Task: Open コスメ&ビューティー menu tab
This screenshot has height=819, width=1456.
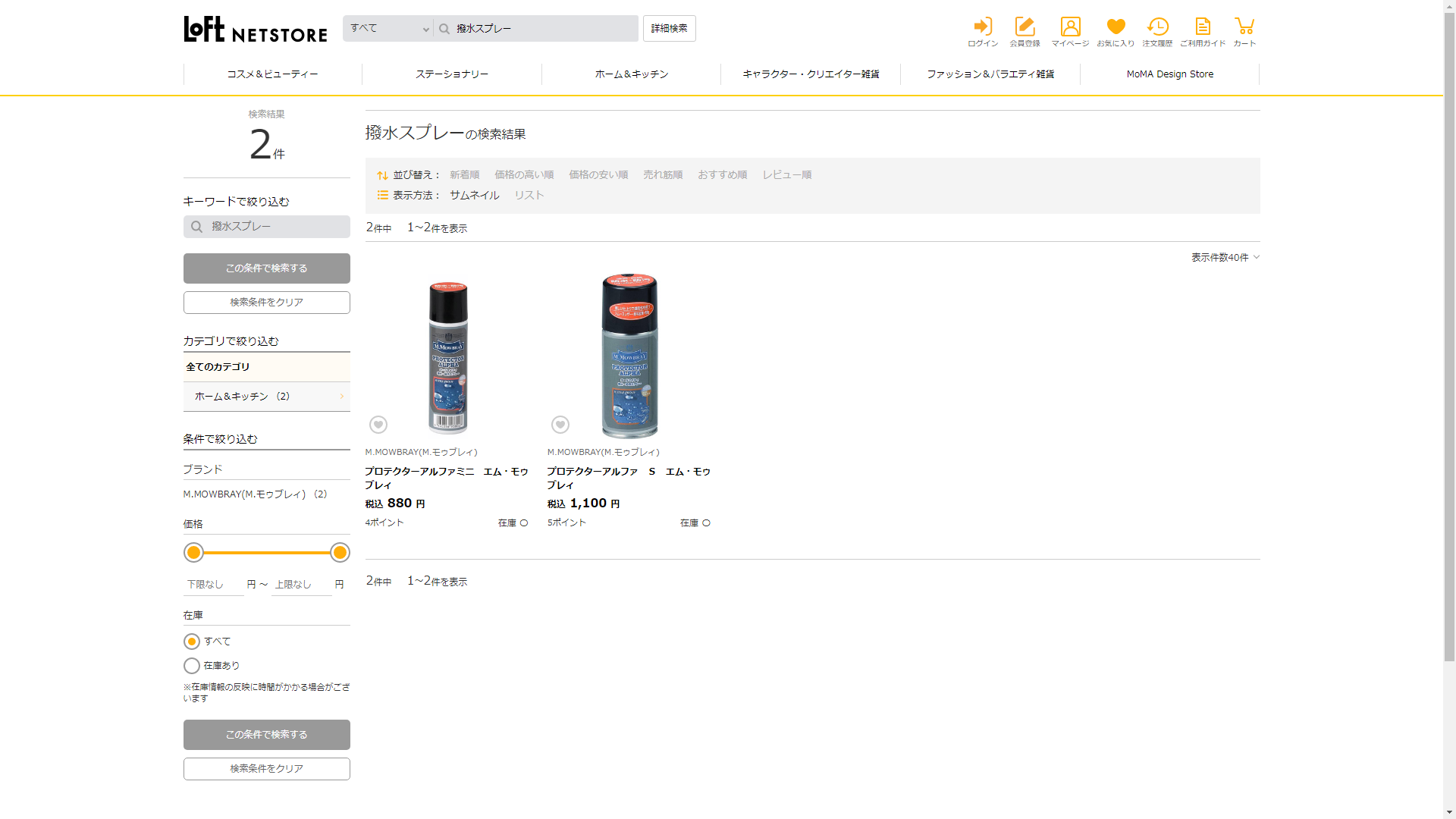Action: pos(272,74)
